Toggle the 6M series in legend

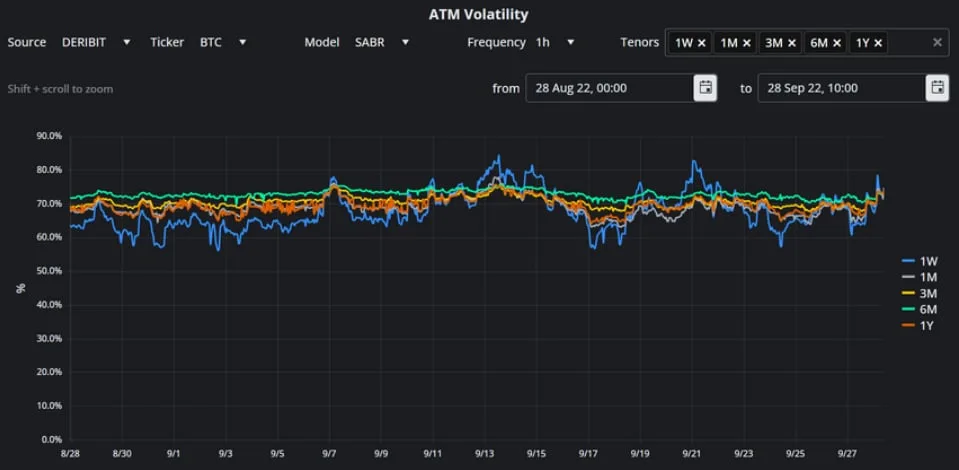(x=919, y=310)
